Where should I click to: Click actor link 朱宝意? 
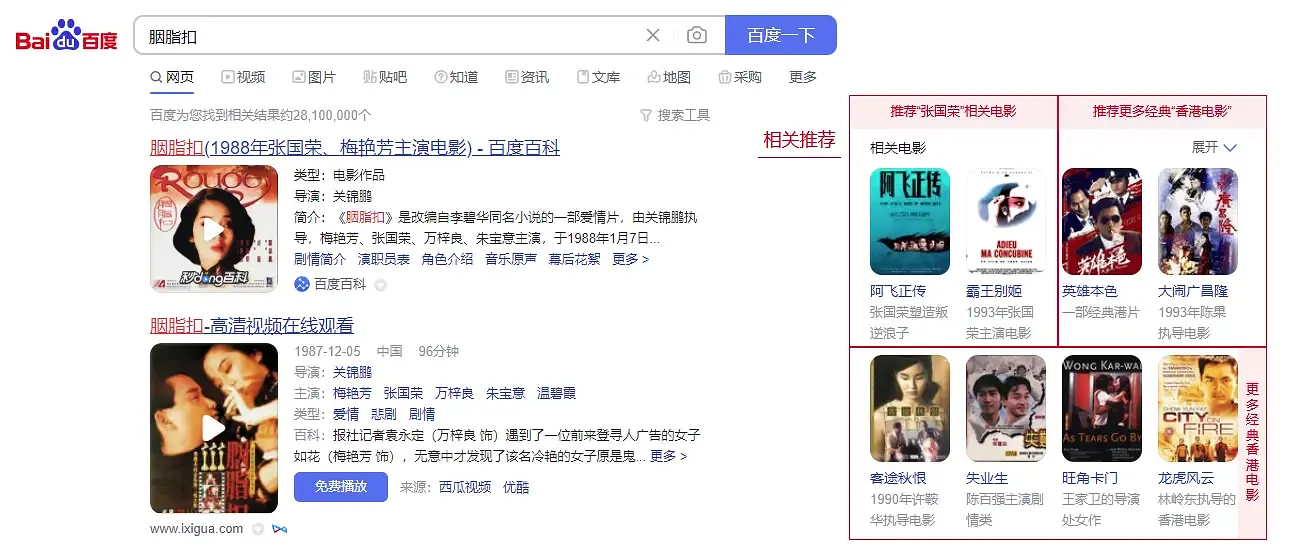505,393
